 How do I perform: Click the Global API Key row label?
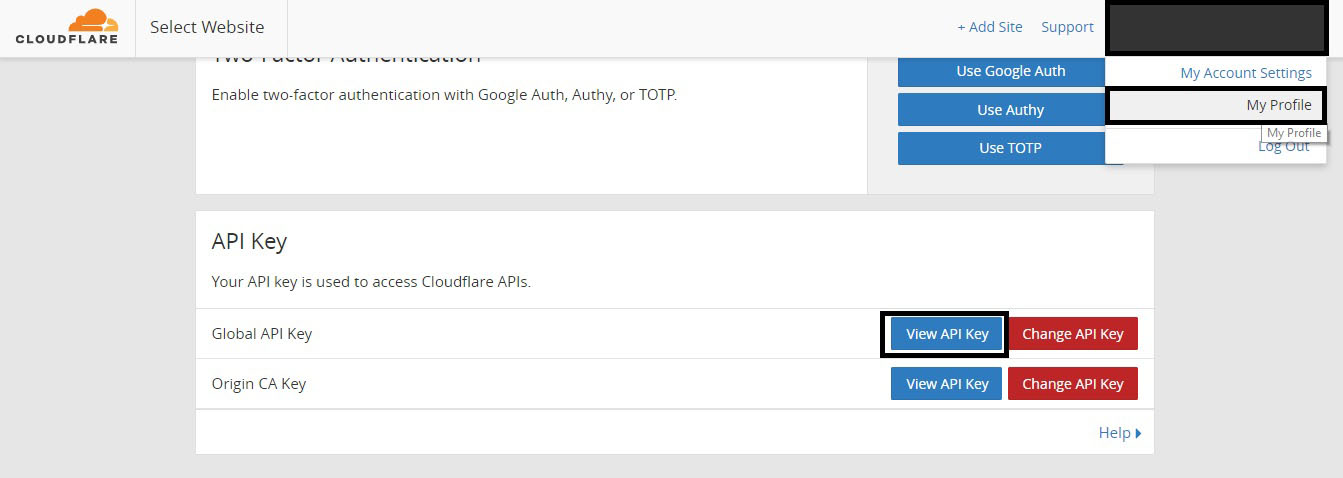[x=262, y=334]
